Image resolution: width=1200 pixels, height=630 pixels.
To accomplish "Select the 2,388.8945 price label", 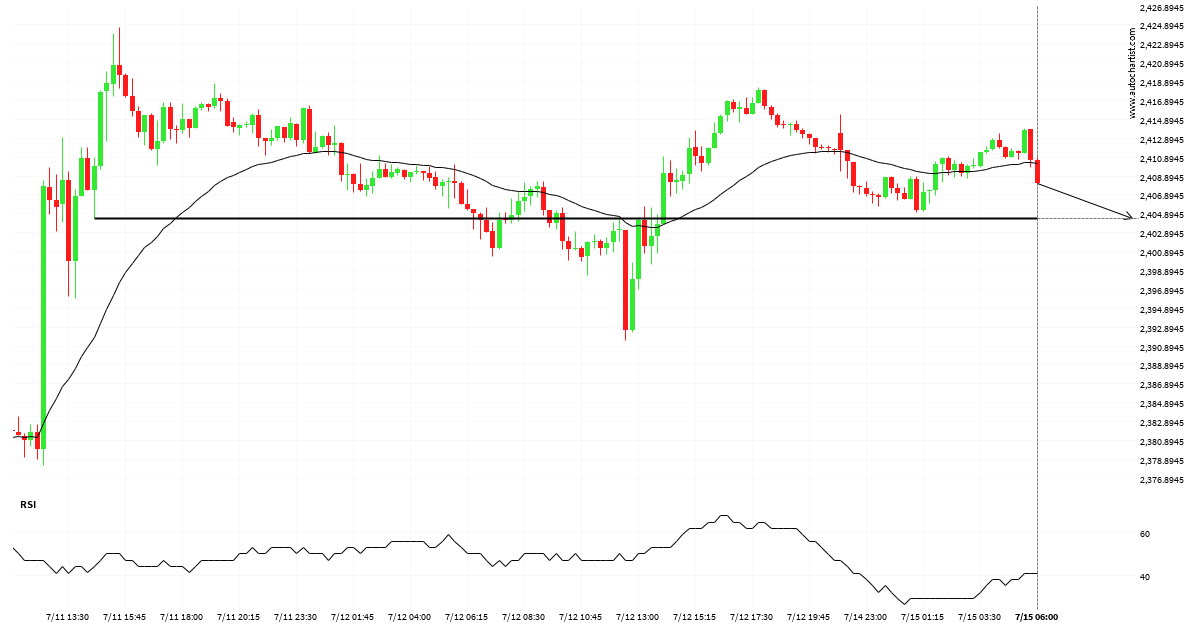I will point(1161,367).
